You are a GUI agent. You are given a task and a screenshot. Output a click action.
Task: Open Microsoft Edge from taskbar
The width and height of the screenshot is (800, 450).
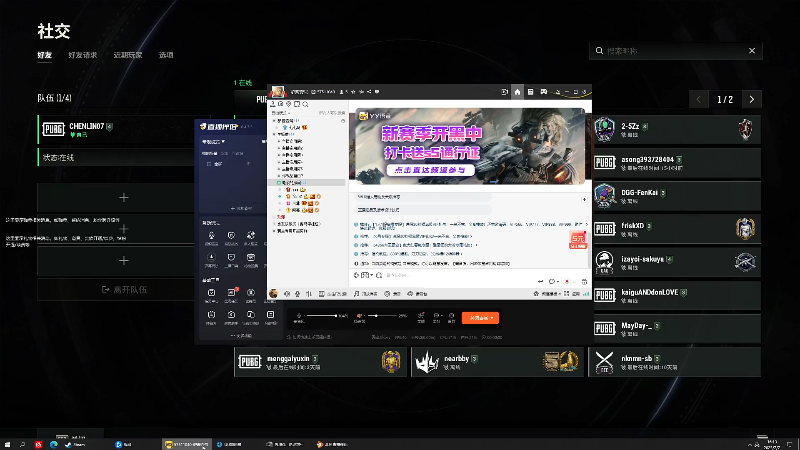point(54,444)
